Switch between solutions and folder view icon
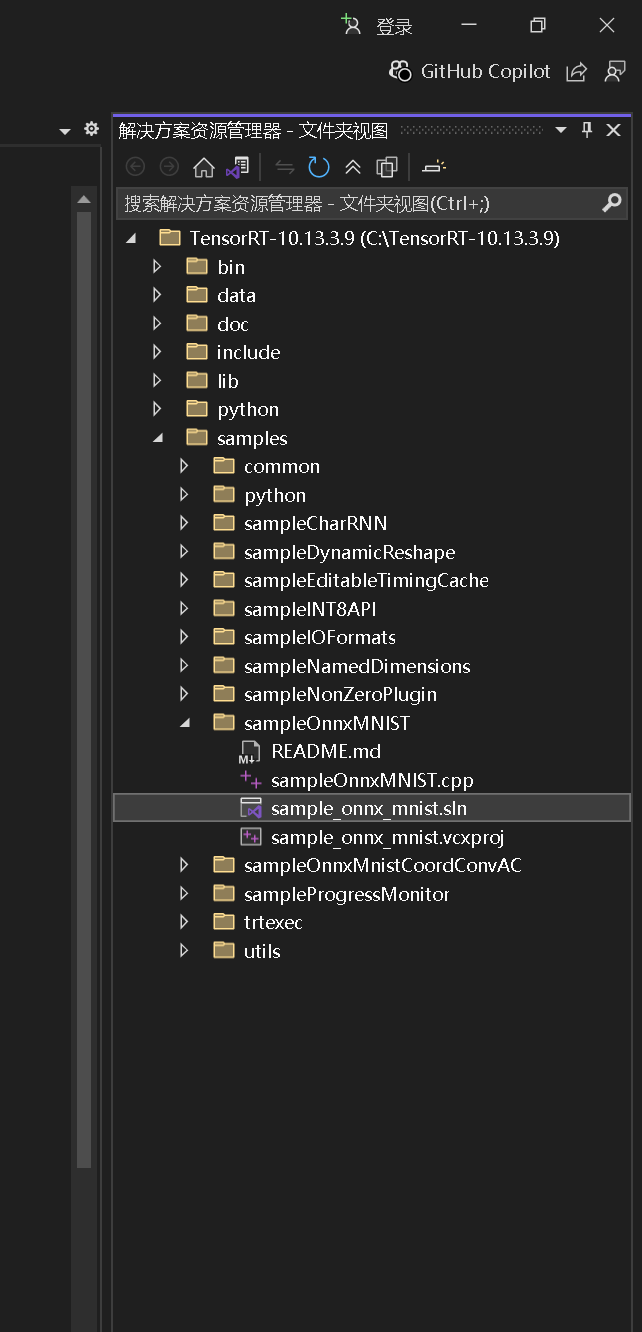The height and width of the screenshot is (1332, 642). tap(237, 167)
